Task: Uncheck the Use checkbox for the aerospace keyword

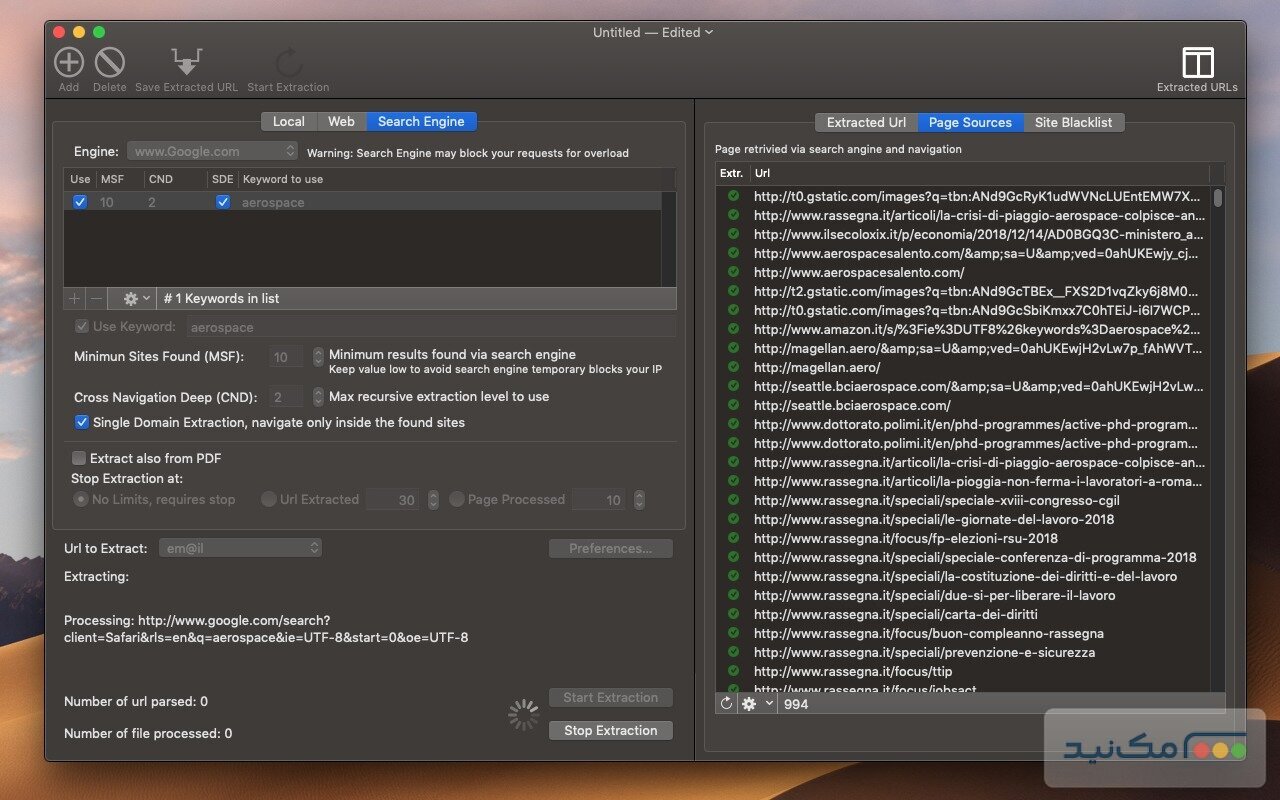Action: [x=80, y=201]
